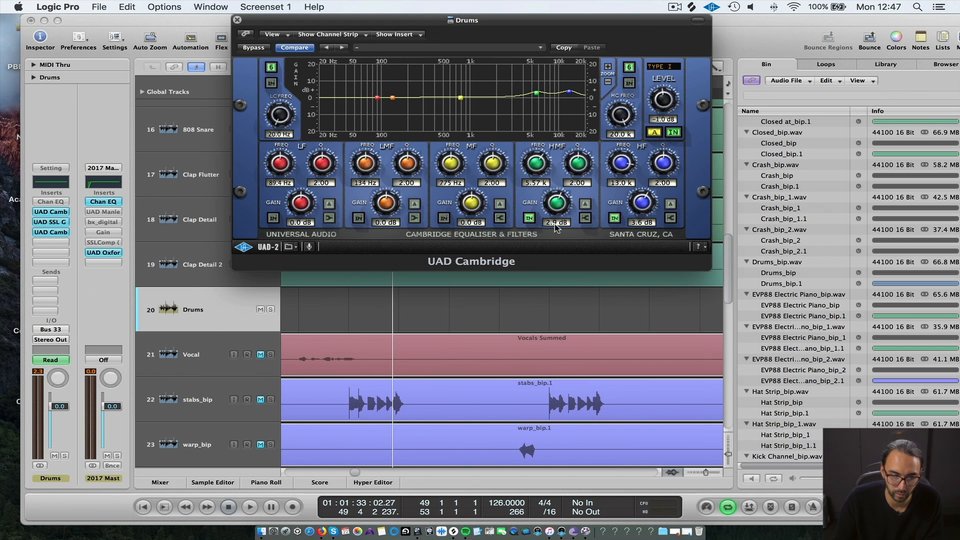Switch to the Loops tab
Screen dimensions: 960x540
pos(825,64)
